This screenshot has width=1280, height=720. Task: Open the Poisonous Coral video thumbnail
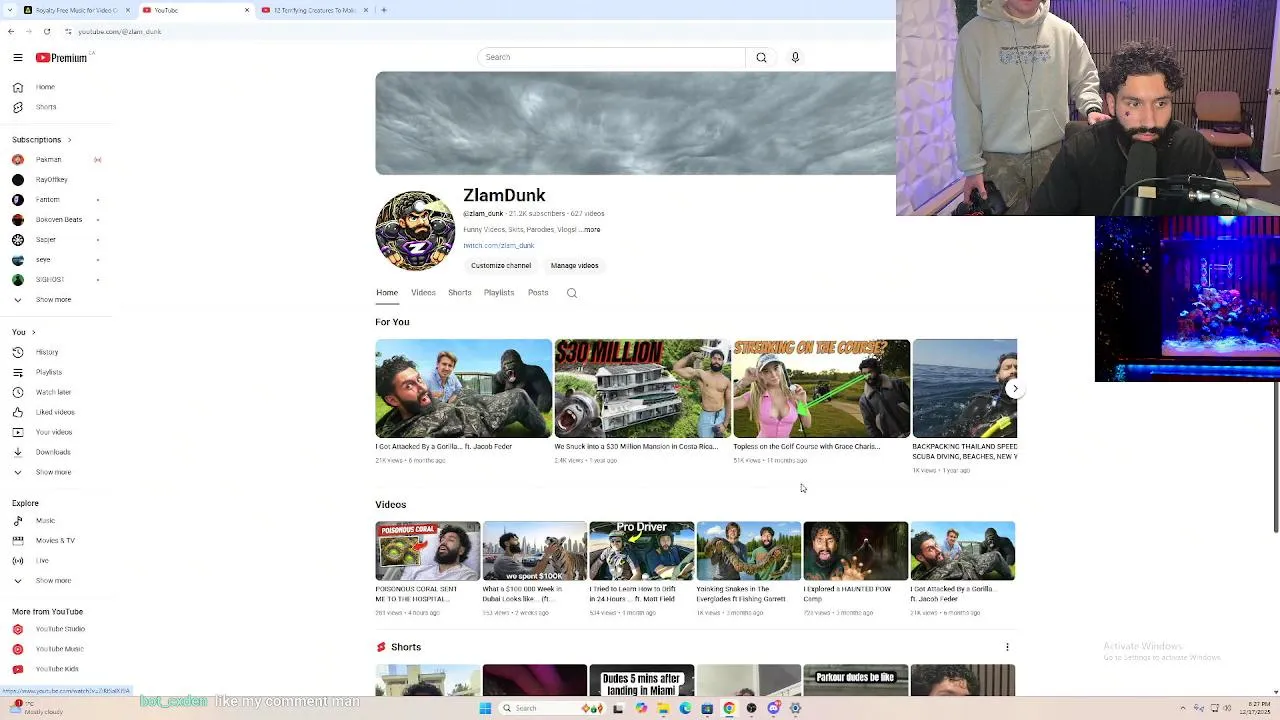pos(428,551)
